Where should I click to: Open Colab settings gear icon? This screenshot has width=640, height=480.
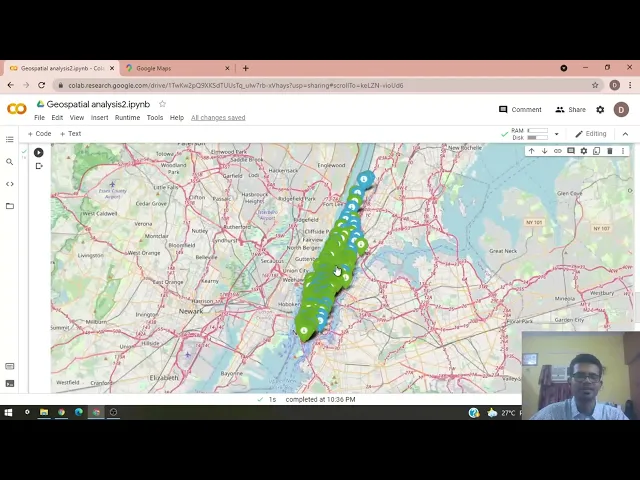[x=600, y=109]
